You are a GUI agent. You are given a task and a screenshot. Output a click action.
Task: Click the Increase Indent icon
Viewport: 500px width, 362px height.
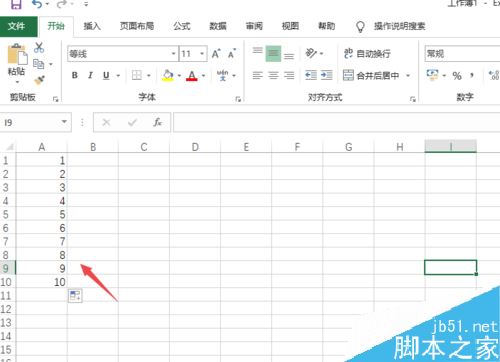click(327, 75)
